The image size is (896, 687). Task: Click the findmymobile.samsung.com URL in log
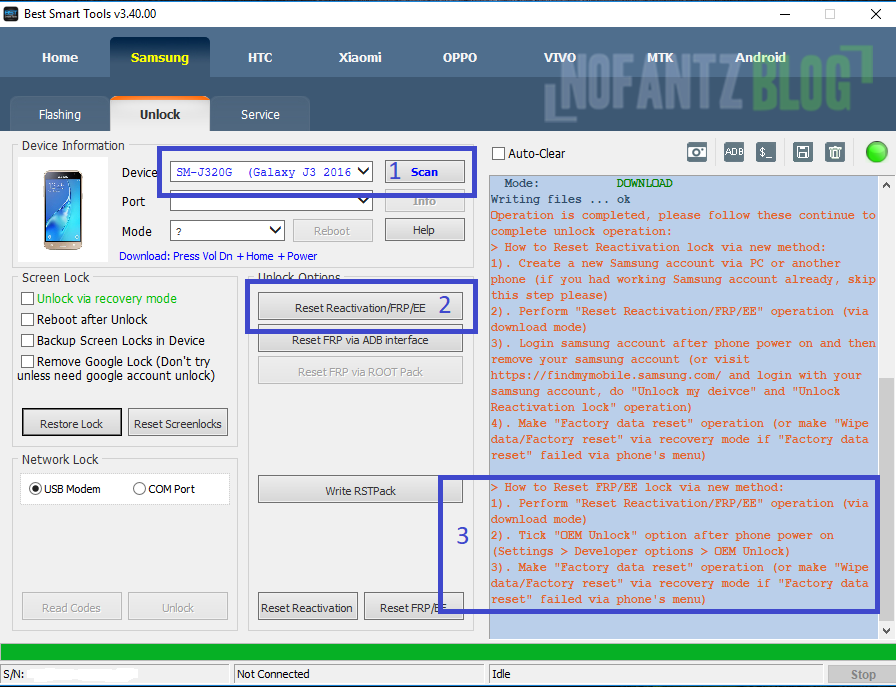click(x=606, y=376)
